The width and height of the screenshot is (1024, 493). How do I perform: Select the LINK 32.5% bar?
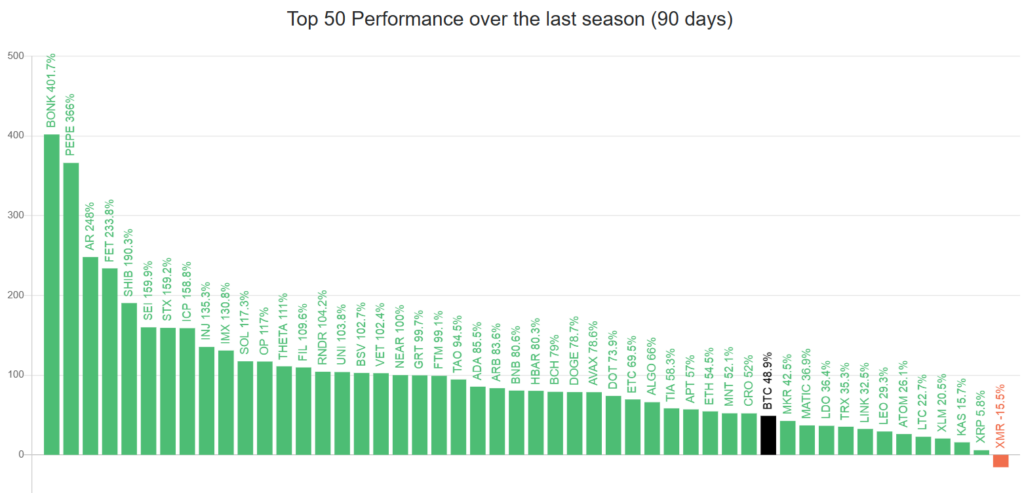point(865,441)
